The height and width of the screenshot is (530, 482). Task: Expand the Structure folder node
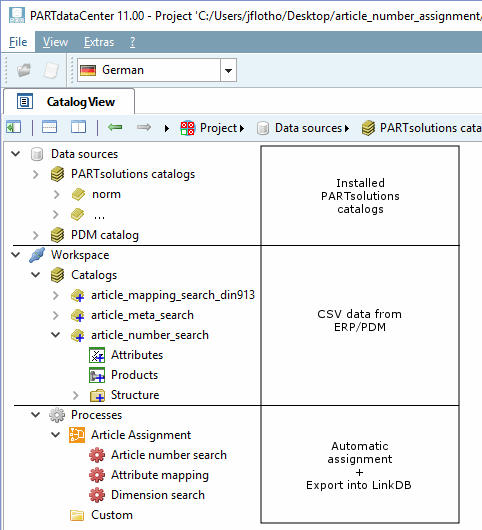76,395
